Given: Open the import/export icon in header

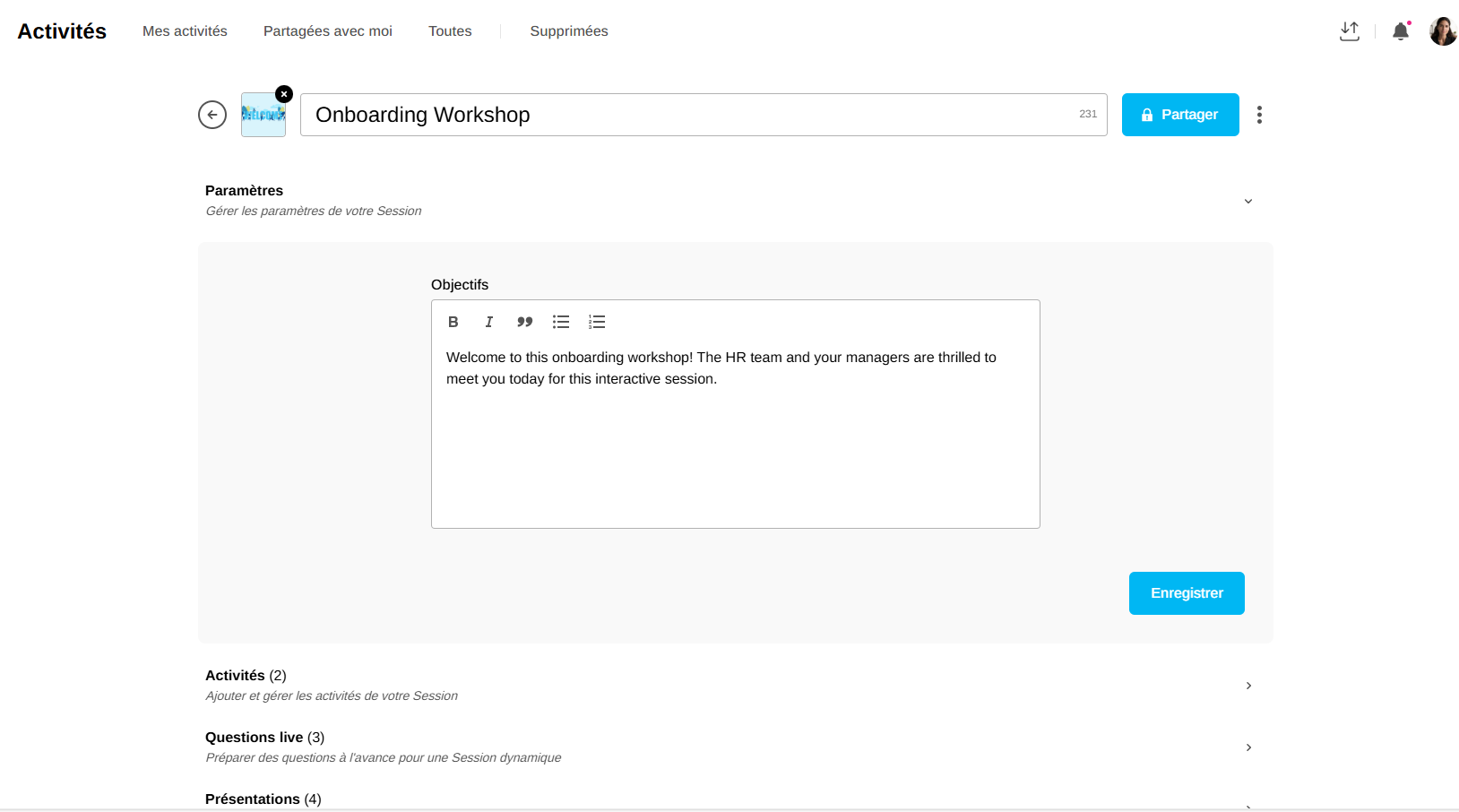Looking at the screenshot, I should (x=1350, y=31).
